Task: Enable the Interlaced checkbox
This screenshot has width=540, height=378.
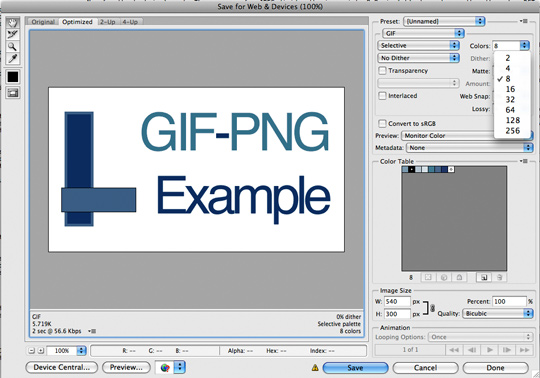Action: coord(382,96)
